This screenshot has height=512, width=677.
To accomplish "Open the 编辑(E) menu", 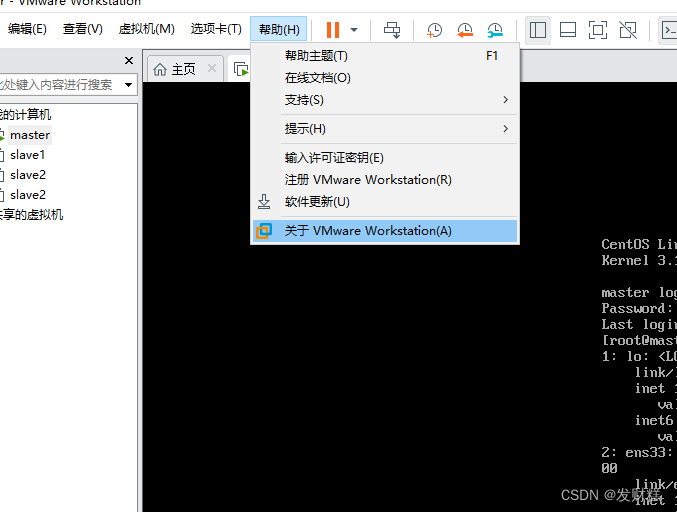I will click(x=27, y=29).
